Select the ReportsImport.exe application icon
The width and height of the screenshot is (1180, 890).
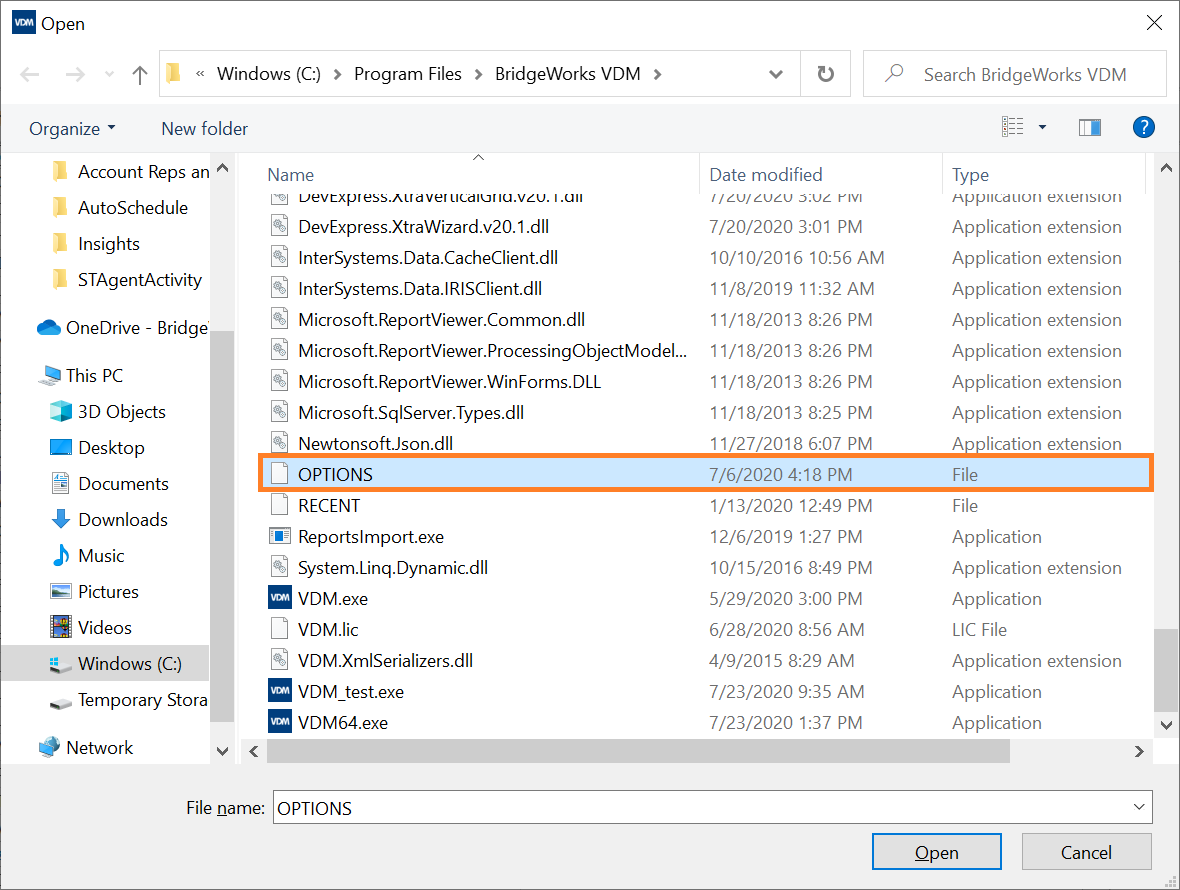(279, 536)
